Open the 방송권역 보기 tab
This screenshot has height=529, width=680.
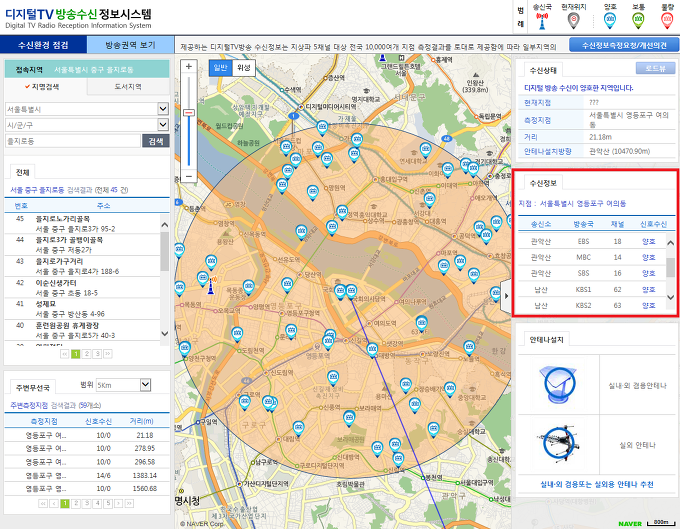coord(131,45)
